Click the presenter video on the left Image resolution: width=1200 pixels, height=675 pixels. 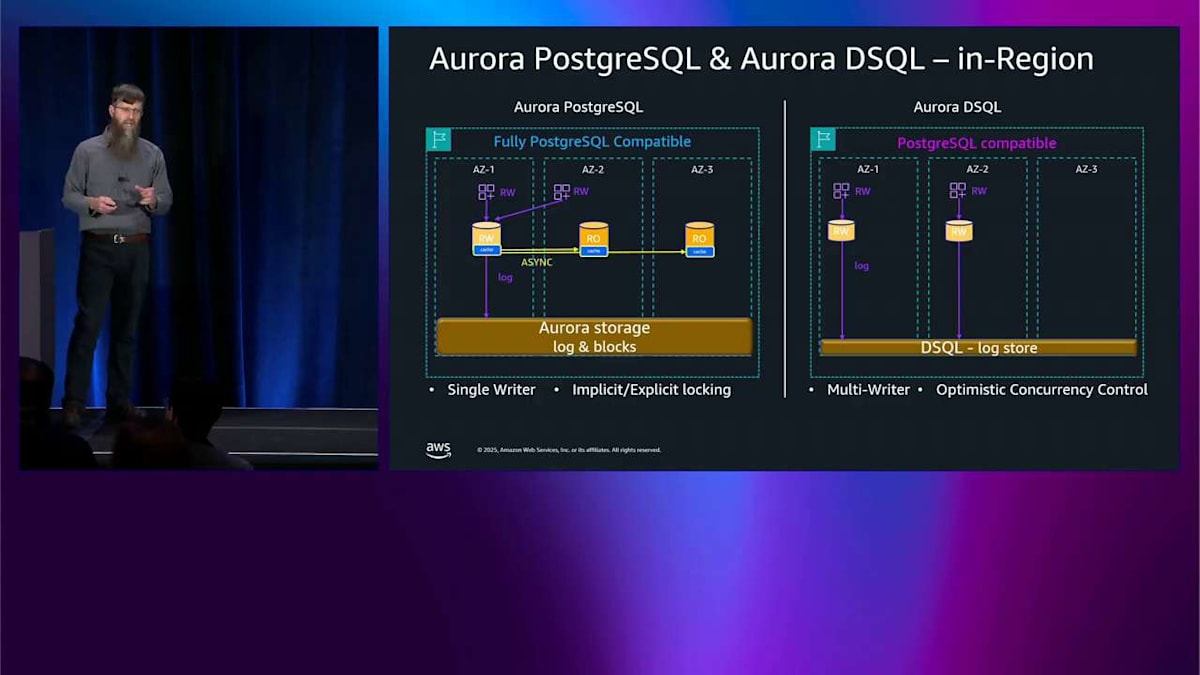(x=199, y=248)
